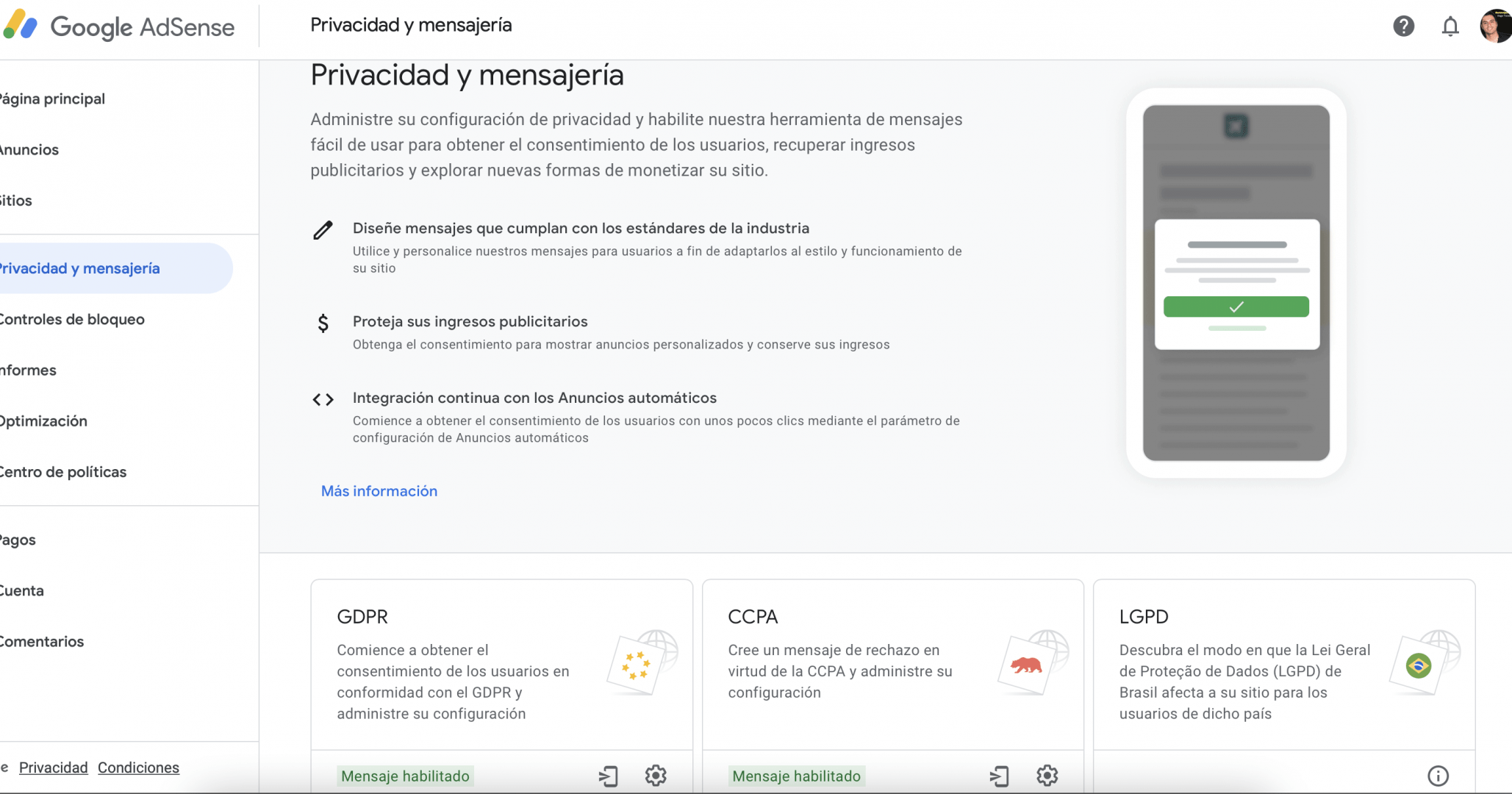Viewport: 1512px width, 794px height.
Task: Open Anuncios in the sidebar
Action: pyautogui.click(x=29, y=149)
